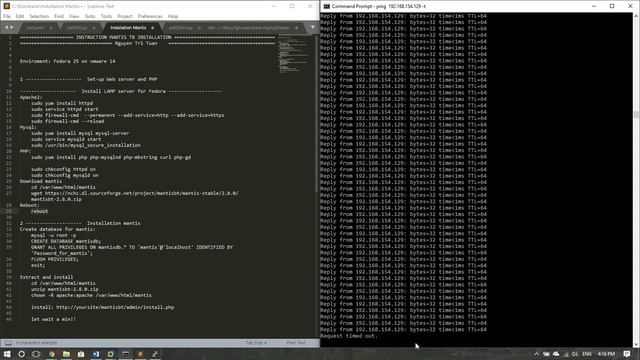Switch to the active Installation Mantis tab

point(128,28)
